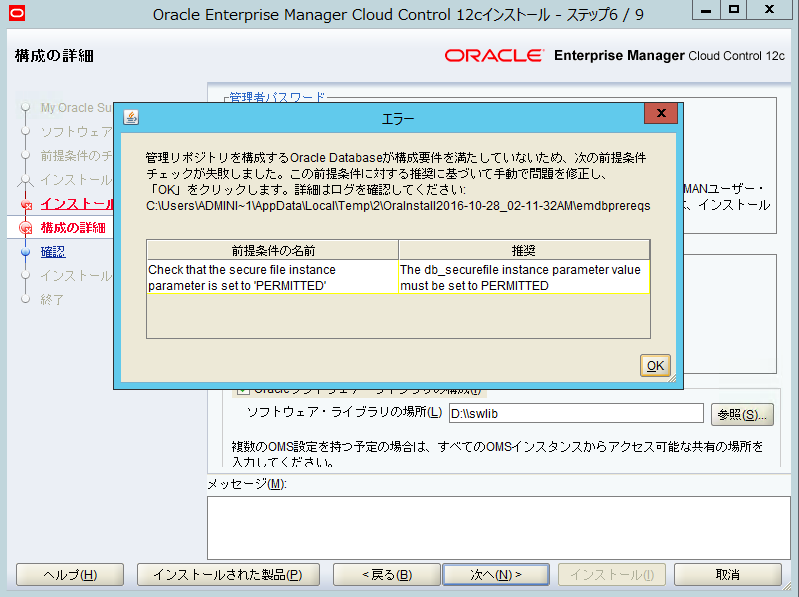Screen dimensions: 799x597
Task: Click the 参照(S)... browse button
Action: (742, 414)
